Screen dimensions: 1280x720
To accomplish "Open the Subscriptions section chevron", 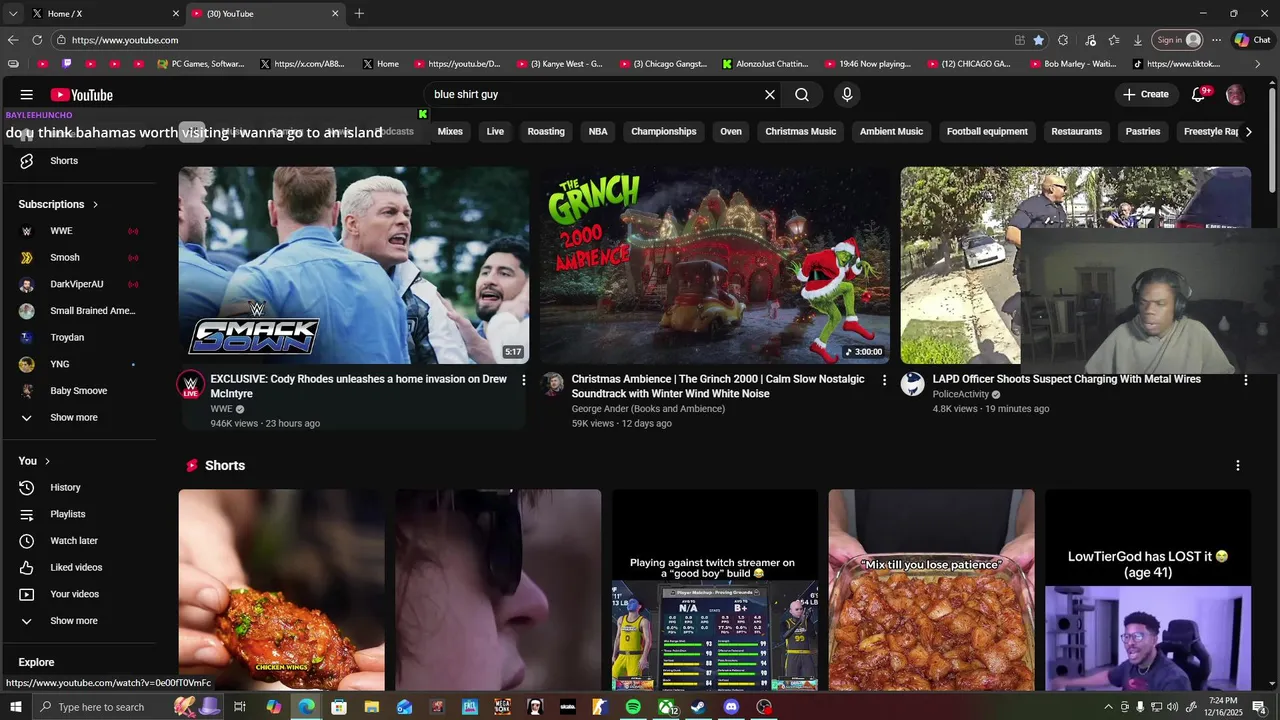I will click(95, 204).
